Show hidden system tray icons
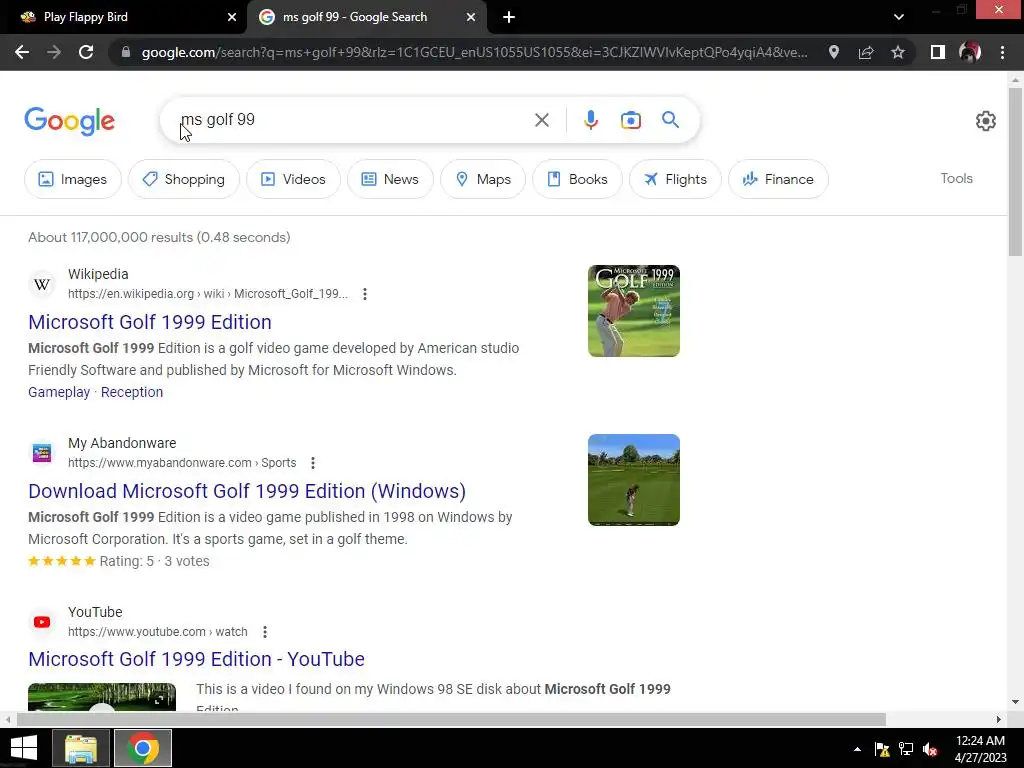1024x768 pixels. pyautogui.click(x=857, y=749)
